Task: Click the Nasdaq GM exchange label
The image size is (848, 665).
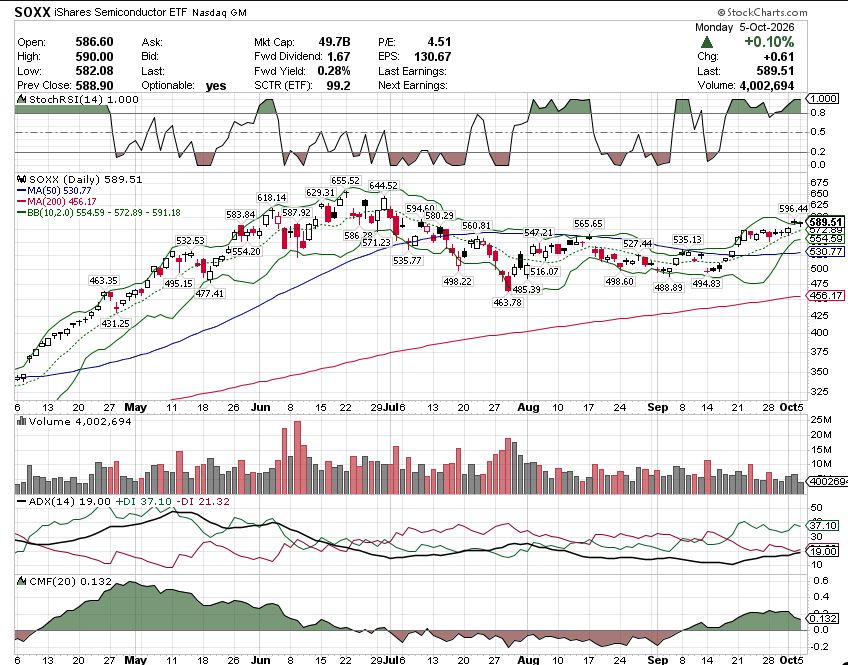Action: pyautogui.click(x=219, y=12)
